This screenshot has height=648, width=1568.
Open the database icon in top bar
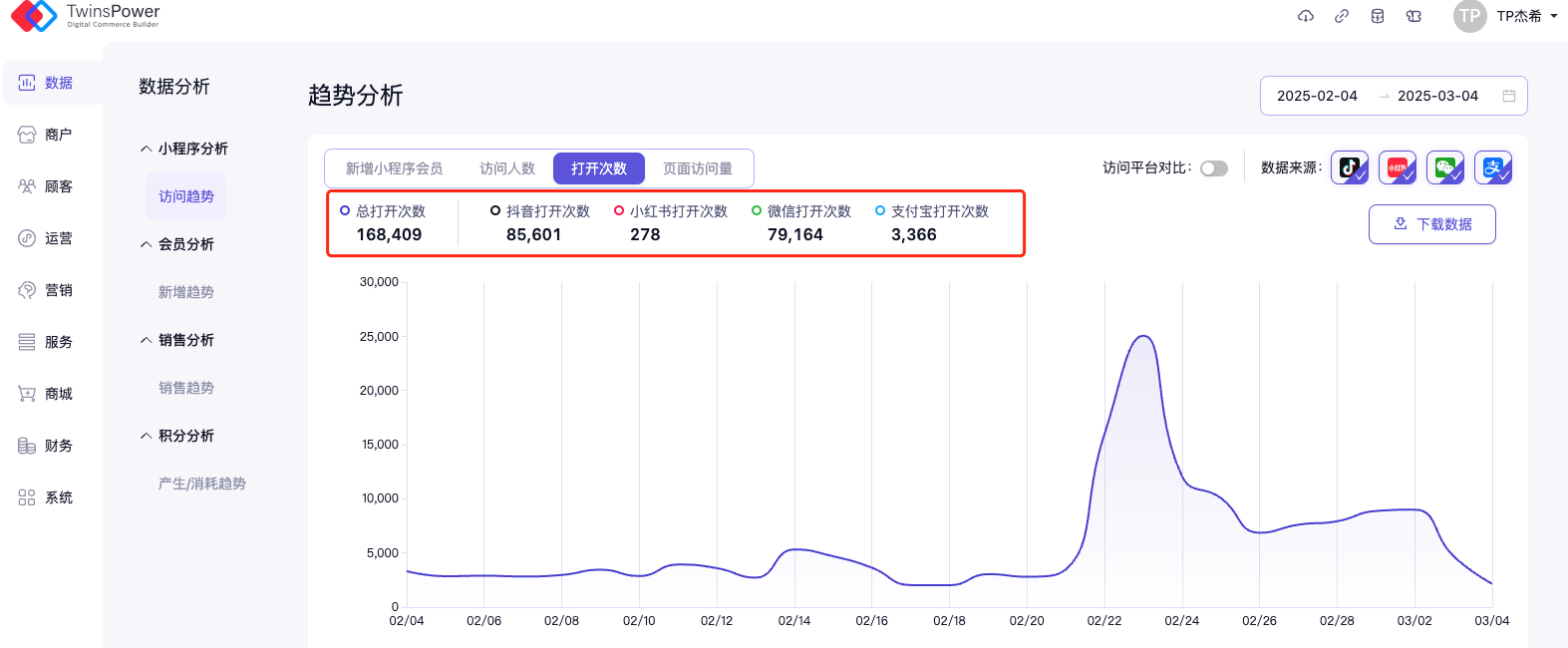tap(1378, 16)
